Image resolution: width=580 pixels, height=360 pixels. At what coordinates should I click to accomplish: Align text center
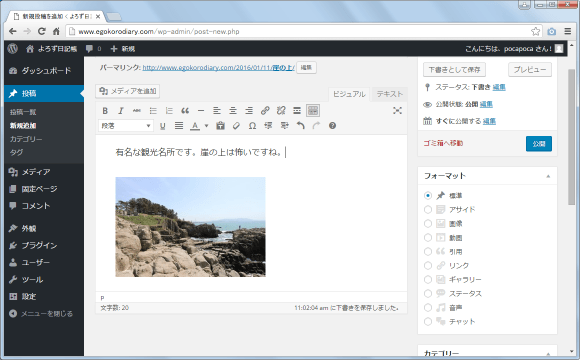(233, 111)
